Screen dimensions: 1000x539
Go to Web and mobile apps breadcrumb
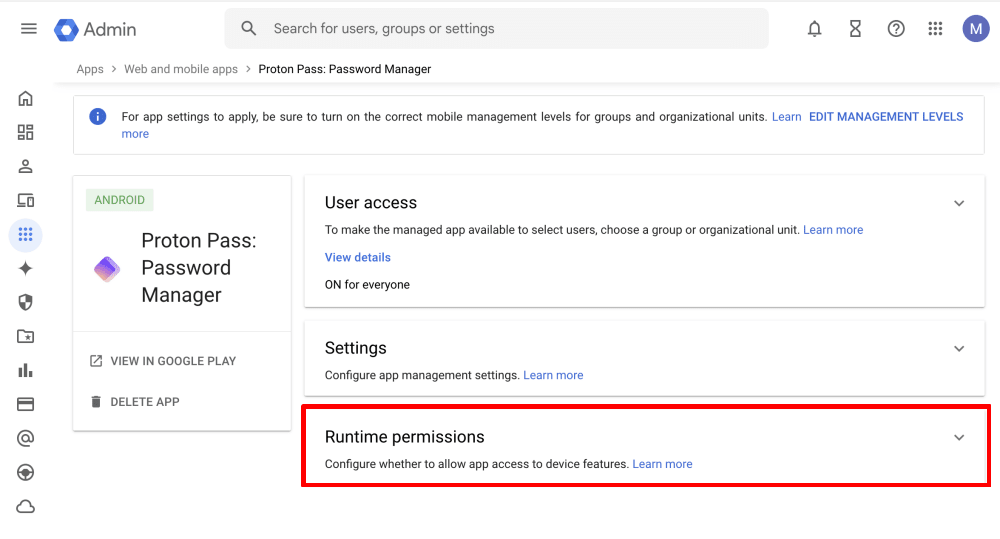point(181,69)
